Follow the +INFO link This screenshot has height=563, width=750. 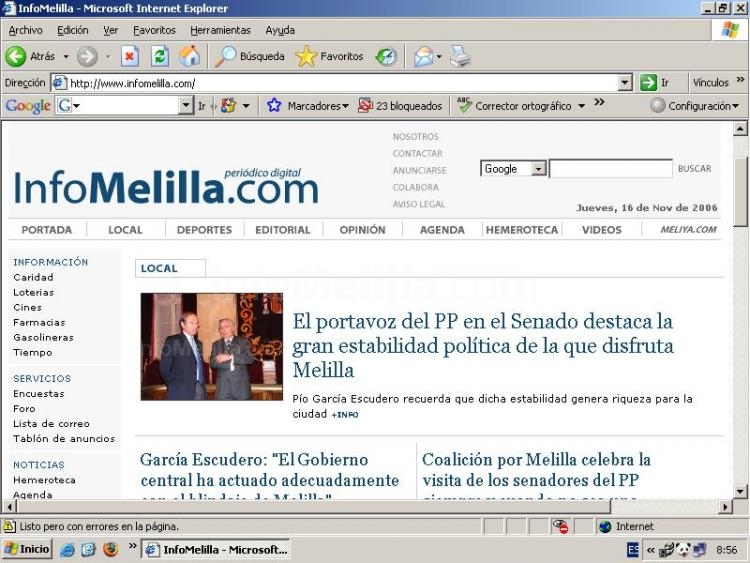[345, 415]
